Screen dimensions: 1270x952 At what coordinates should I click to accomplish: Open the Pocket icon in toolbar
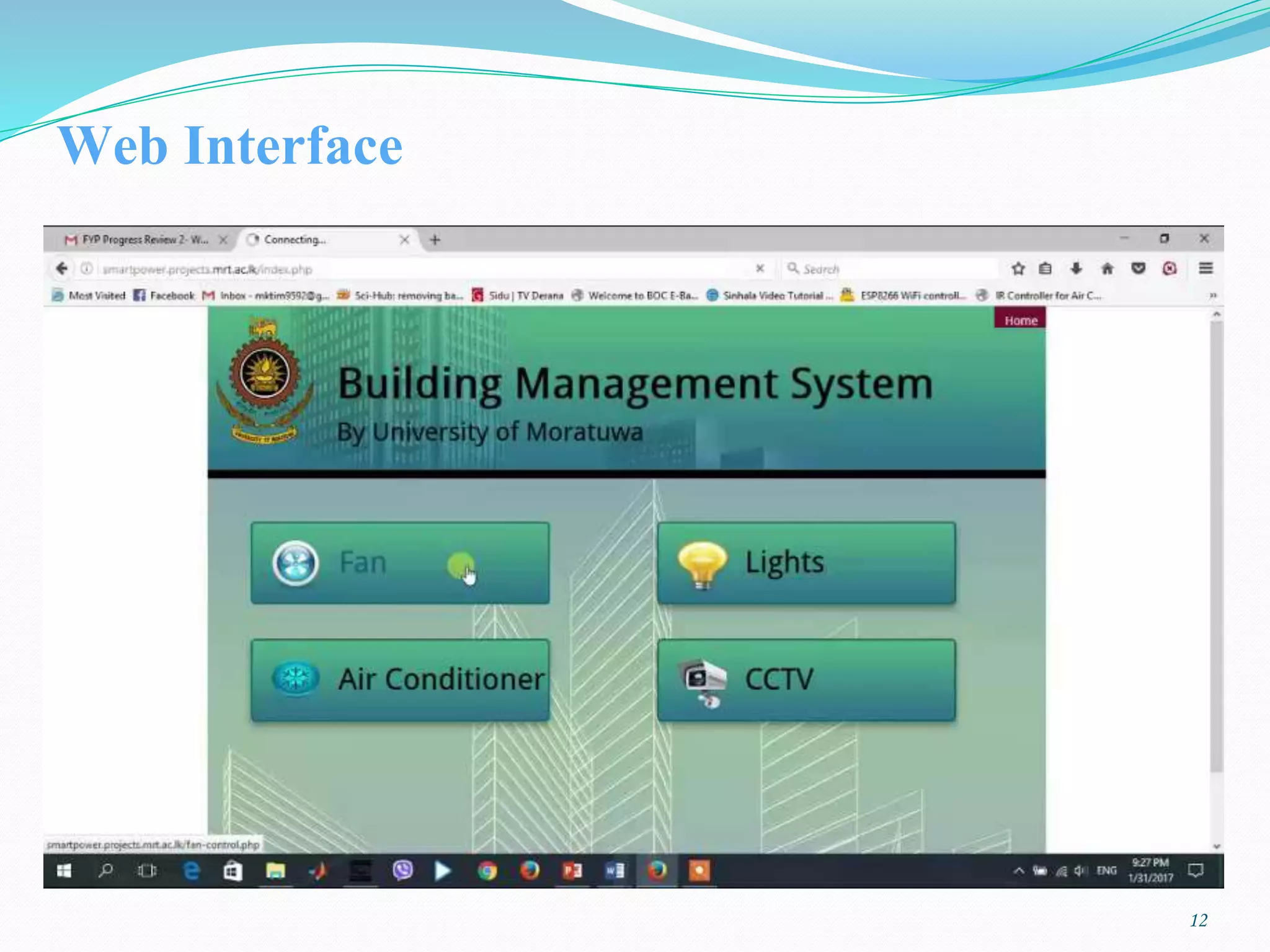click(x=1139, y=268)
